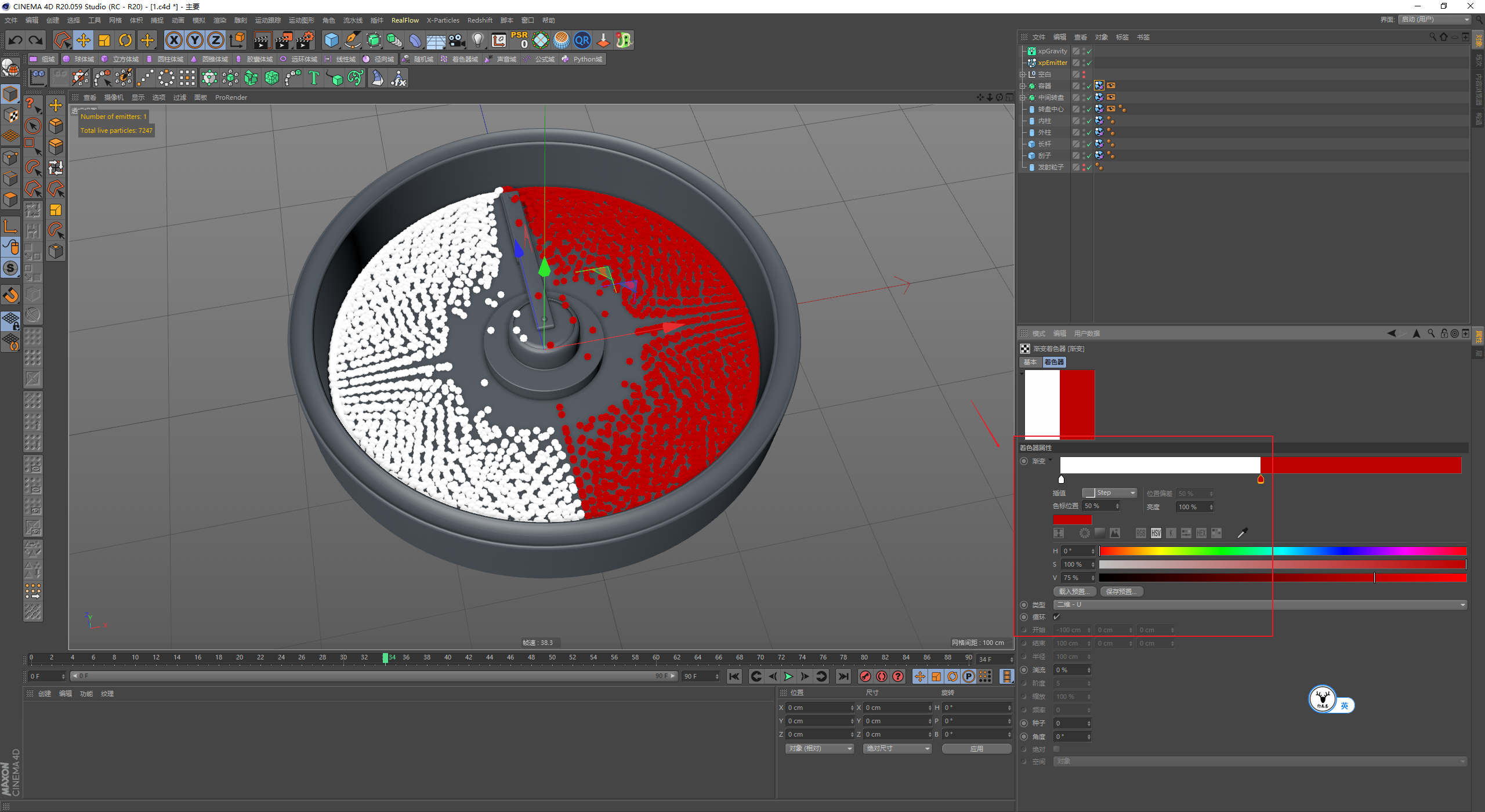1485x812 pixels.
Task: Switch color mode to HSV
Action: [1156, 533]
